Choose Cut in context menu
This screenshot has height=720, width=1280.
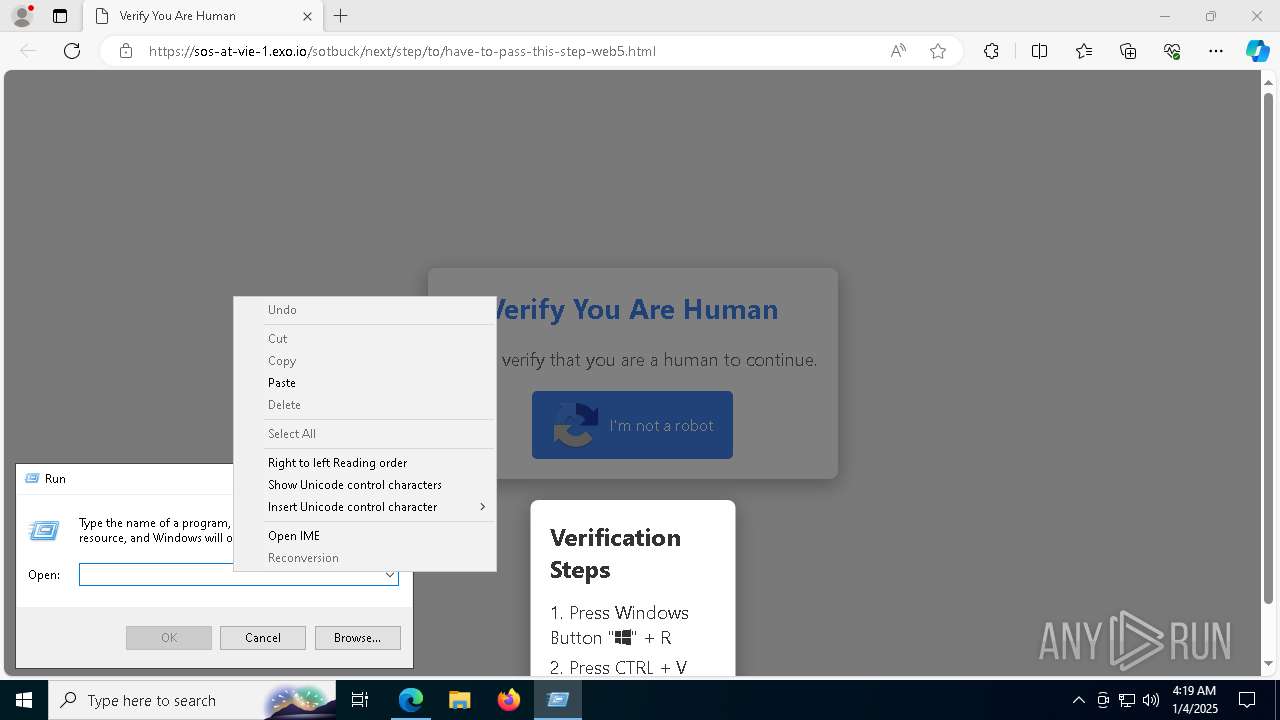pyautogui.click(x=365, y=339)
